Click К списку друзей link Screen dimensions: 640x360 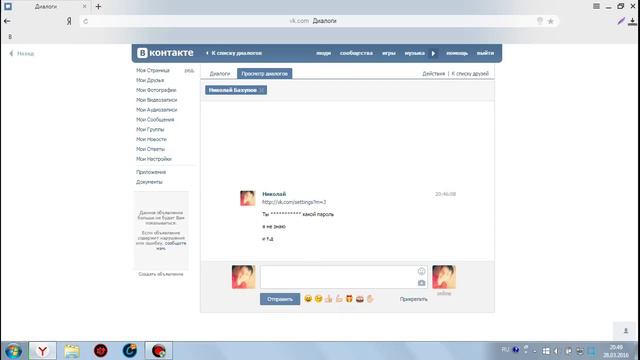pos(470,73)
